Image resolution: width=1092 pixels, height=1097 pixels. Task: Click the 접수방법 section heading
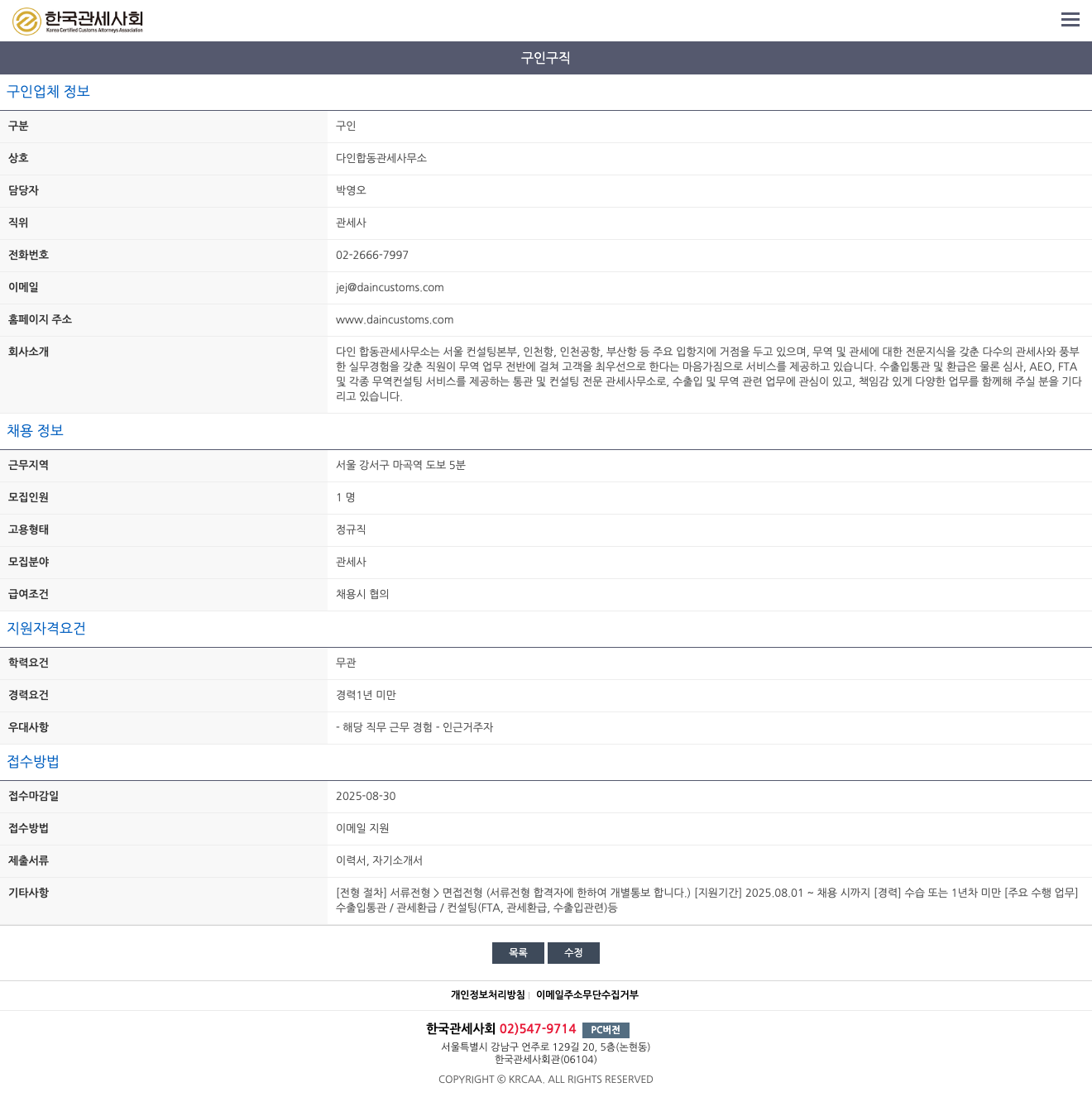pos(33,762)
